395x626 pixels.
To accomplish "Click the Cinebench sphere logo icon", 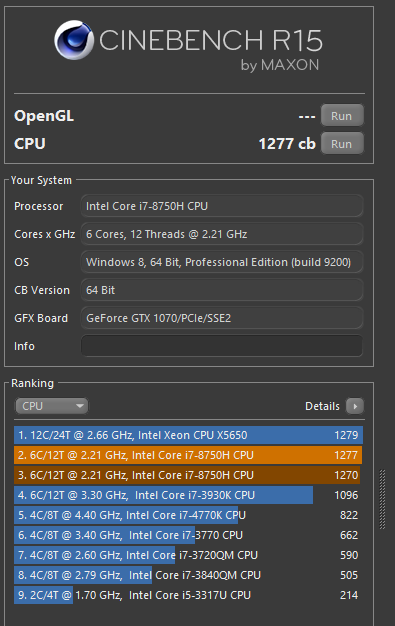I will coord(73,40).
